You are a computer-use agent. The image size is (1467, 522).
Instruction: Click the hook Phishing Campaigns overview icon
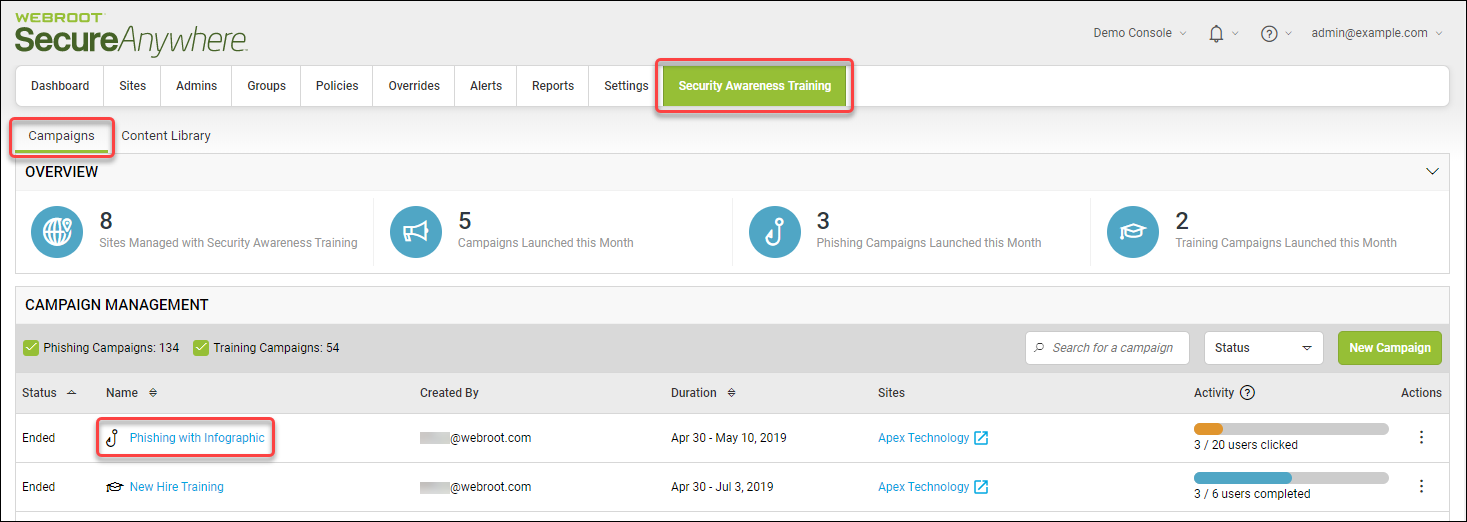[x=775, y=232]
